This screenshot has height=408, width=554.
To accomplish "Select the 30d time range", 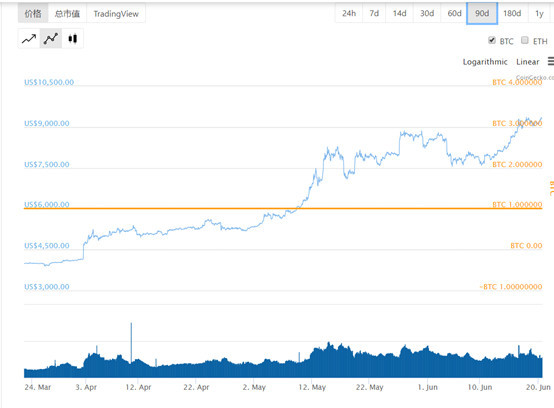I will 427,13.
